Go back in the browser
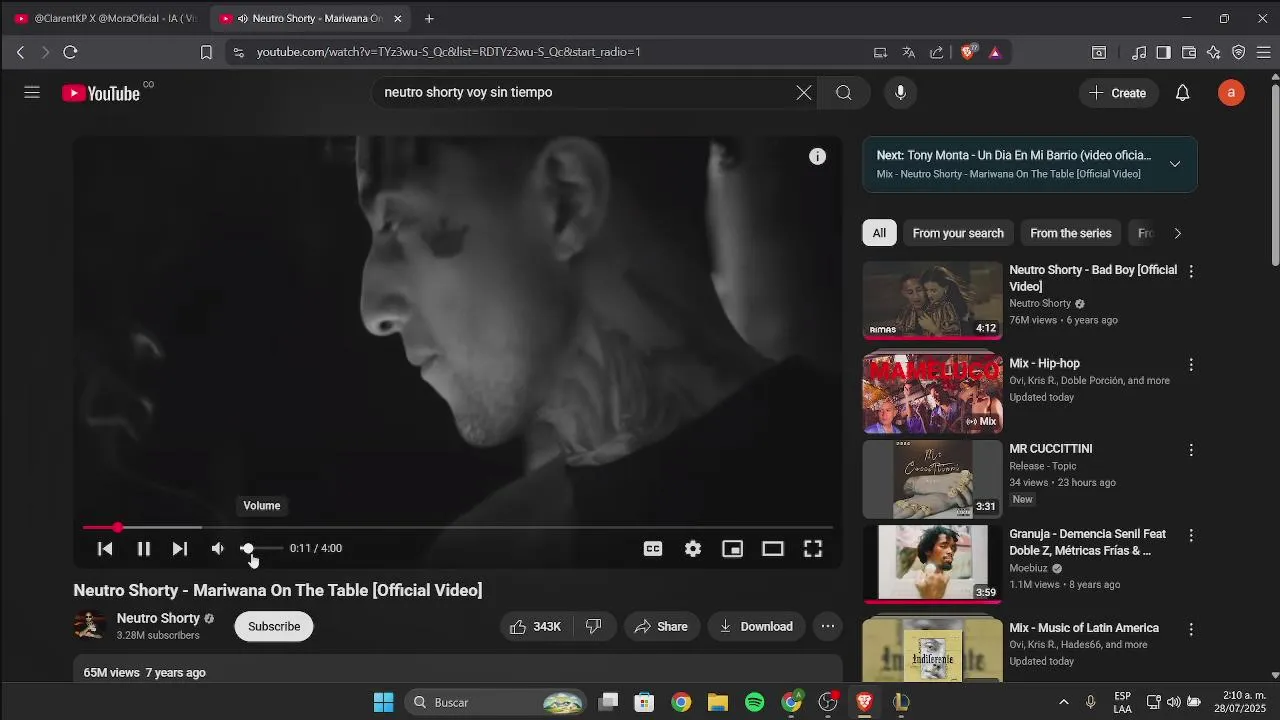The height and width of the screenshot is (720, 1280). click(x=20, y=52)
